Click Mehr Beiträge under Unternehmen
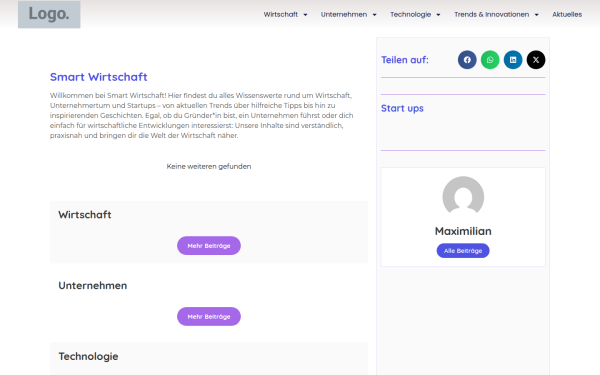Image resolution: width=600 pixels, height=375 pixels. 209,316
